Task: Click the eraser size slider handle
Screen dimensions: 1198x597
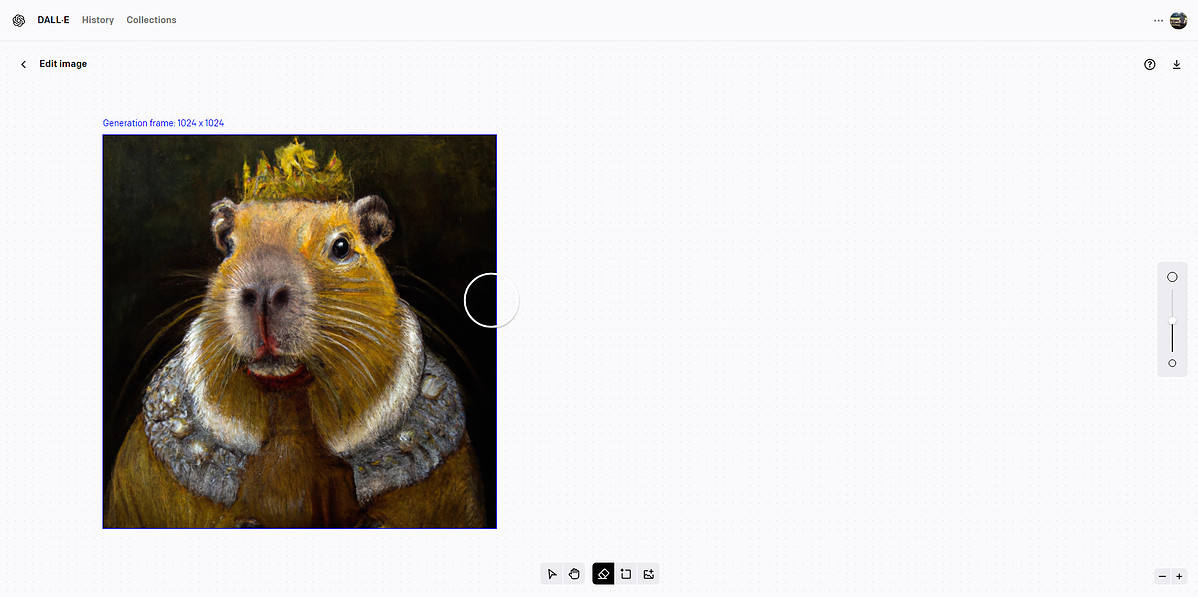Action: (x=1172, y=320)
